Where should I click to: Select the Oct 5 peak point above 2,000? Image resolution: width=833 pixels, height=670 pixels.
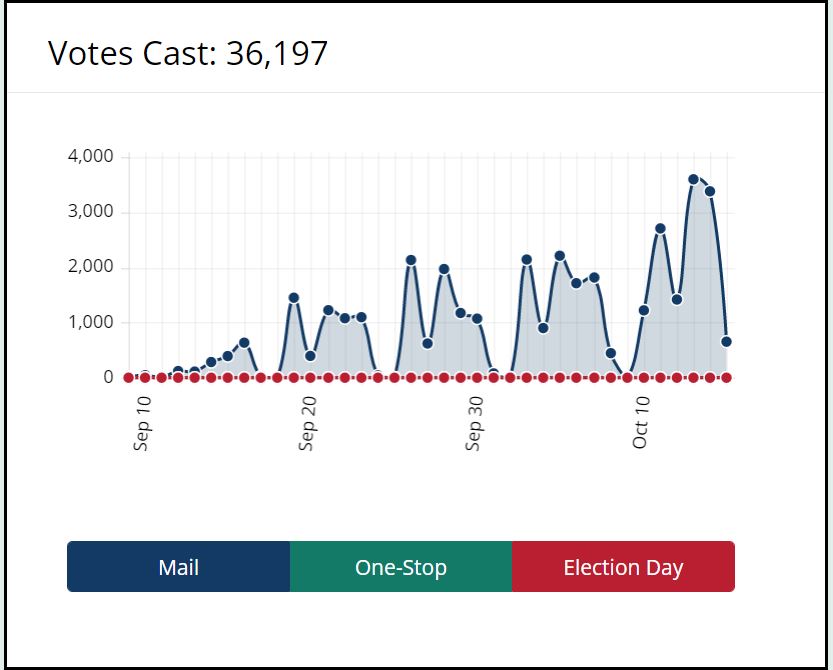point(560,257)
